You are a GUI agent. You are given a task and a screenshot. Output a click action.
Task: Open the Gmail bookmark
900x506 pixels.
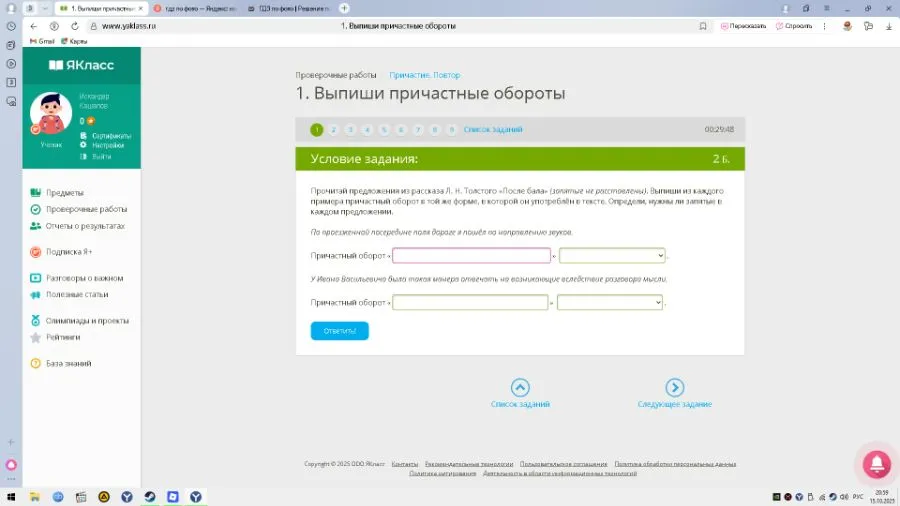(42, 41)
